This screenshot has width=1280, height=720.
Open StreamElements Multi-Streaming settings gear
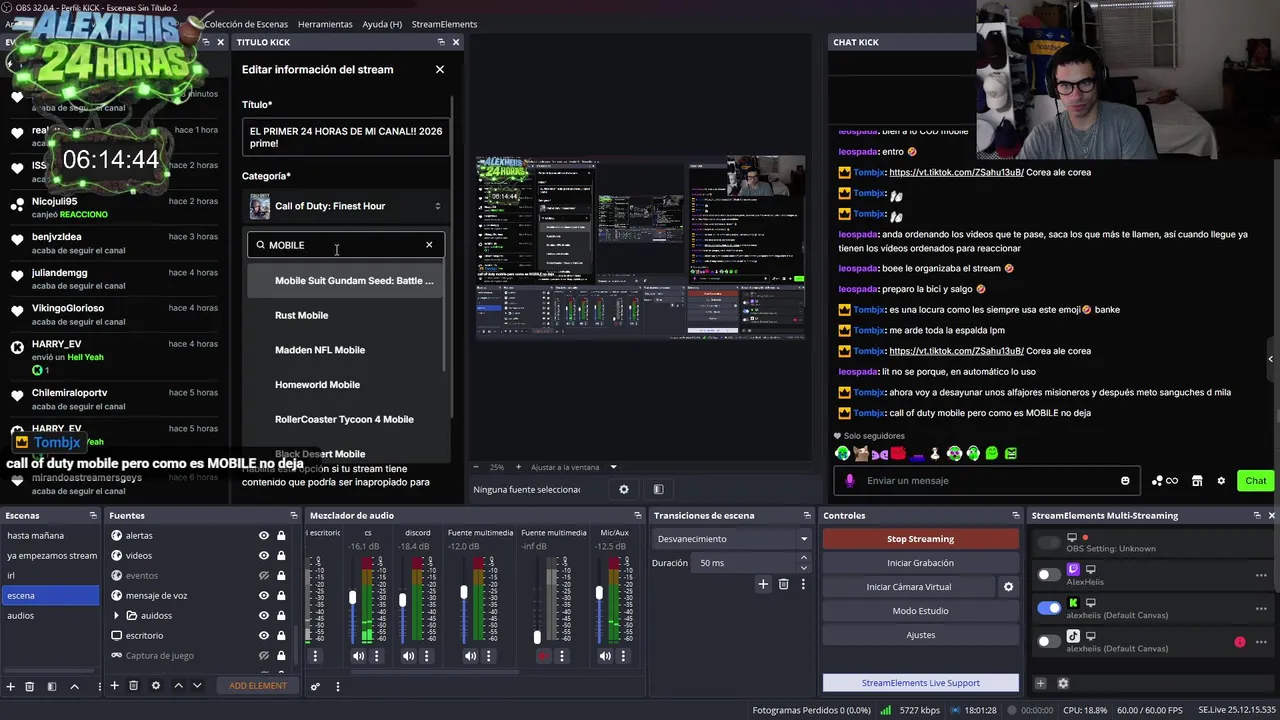[x=1063, y=683]
